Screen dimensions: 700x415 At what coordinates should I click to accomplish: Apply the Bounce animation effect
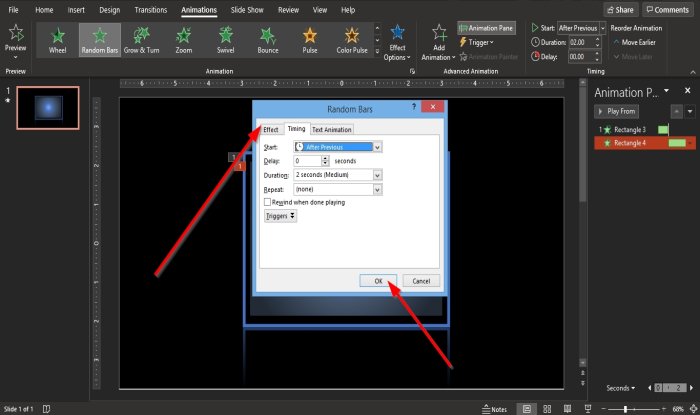pos(267,40)
